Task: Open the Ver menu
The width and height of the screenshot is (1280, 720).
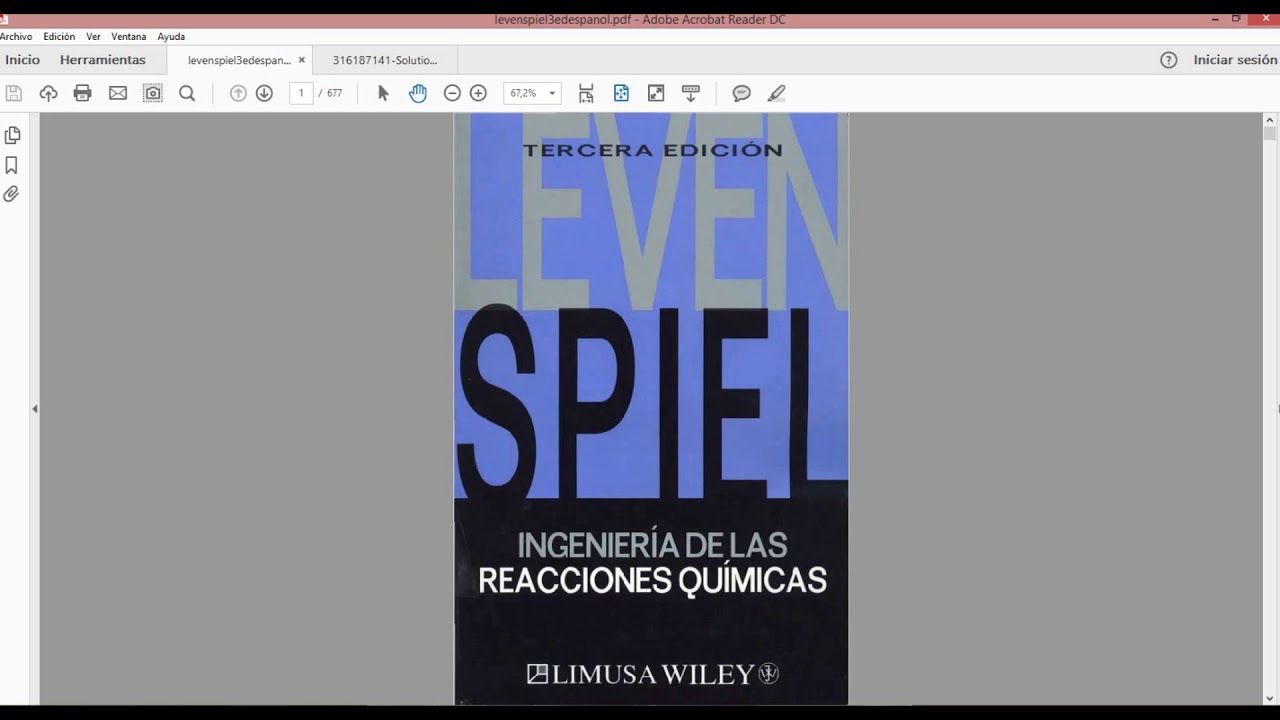Action: point(93,36)
